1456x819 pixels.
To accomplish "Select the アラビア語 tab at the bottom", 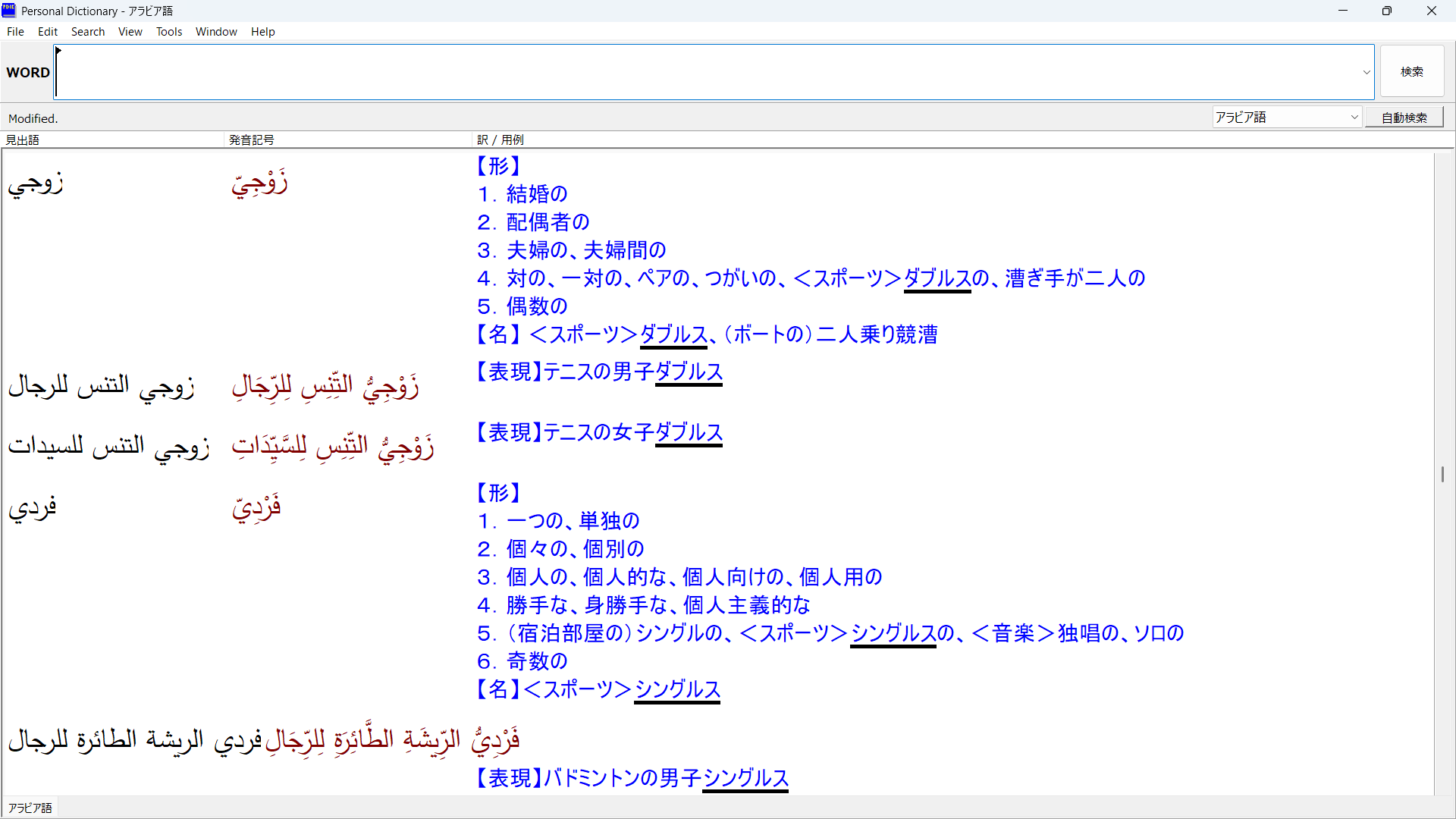I will tap(30, 808).
